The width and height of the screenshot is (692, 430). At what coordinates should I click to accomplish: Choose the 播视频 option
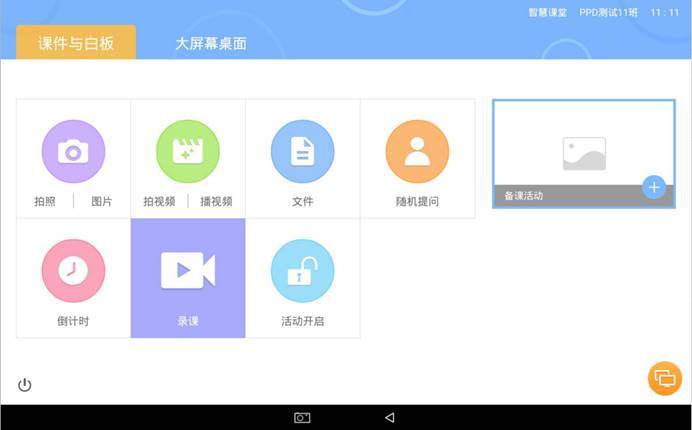click(x=216, y=201)
